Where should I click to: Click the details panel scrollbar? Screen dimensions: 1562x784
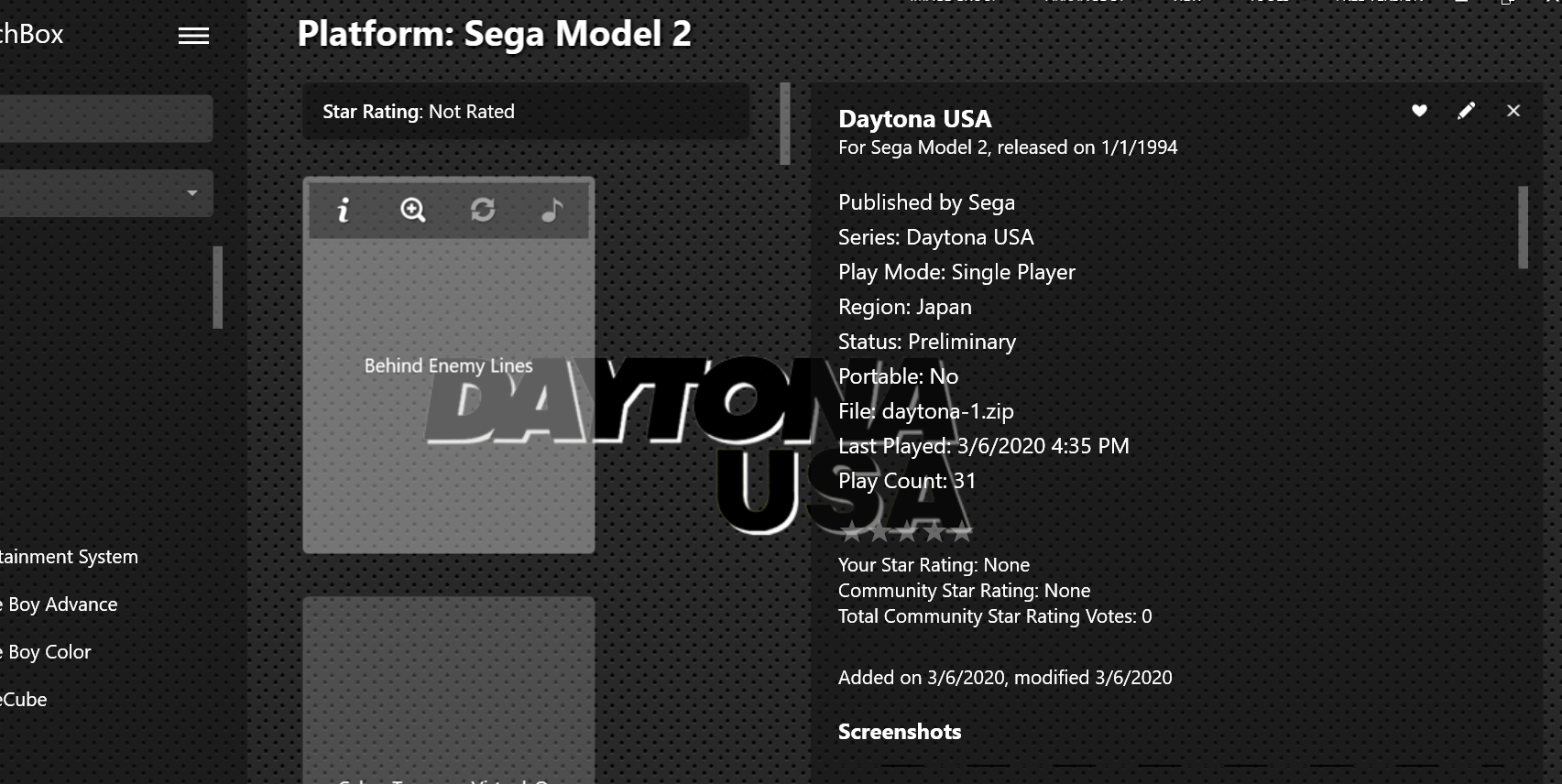(1523, 227)
